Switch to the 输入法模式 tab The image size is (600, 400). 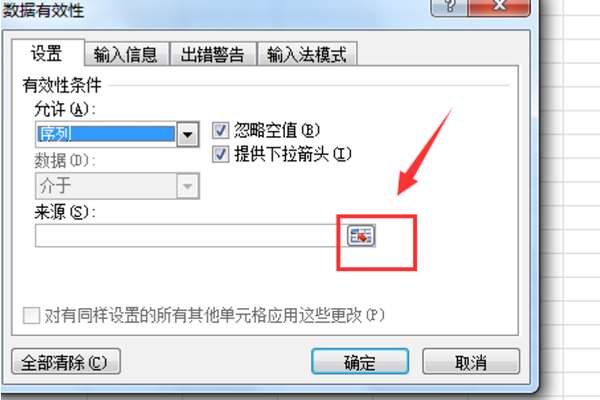(307, 54)
